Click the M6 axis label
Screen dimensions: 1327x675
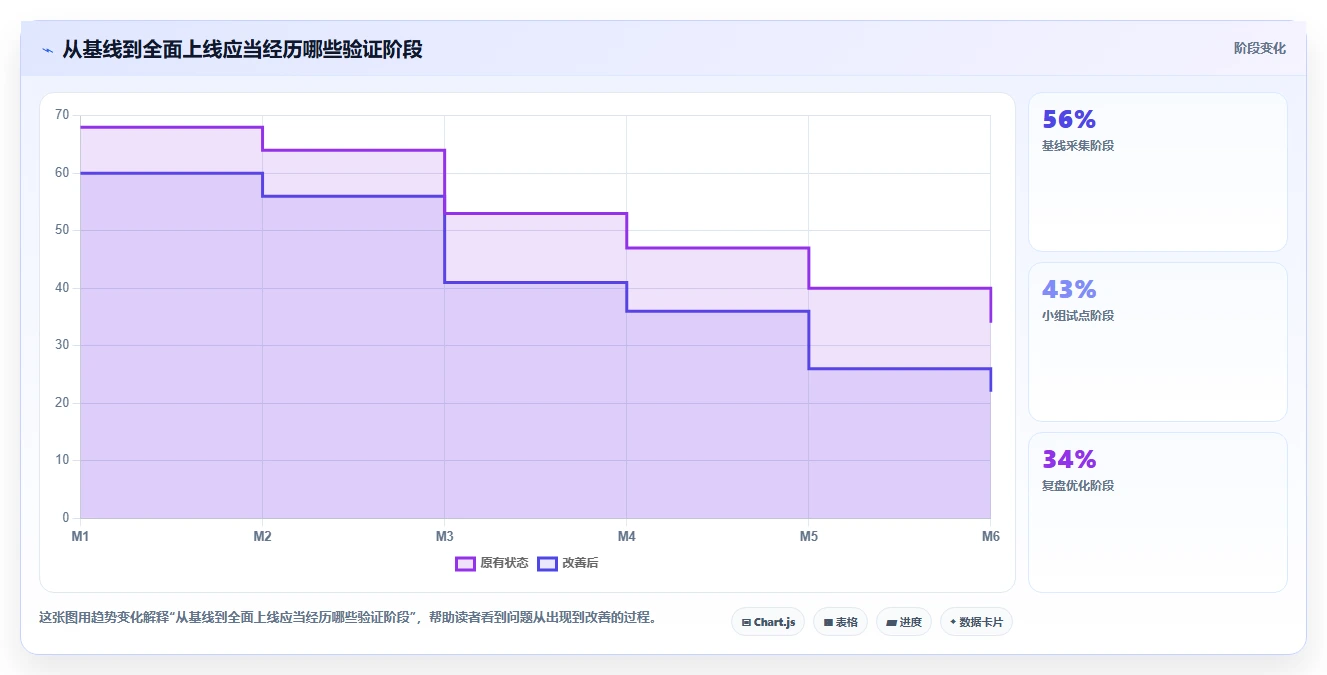990,537
